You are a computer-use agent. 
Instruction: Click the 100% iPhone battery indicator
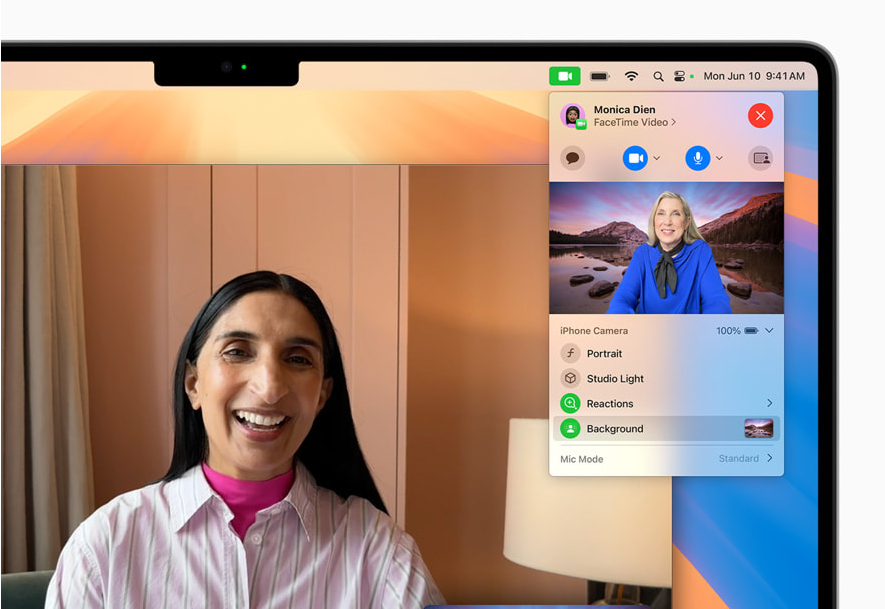point(737,331)
